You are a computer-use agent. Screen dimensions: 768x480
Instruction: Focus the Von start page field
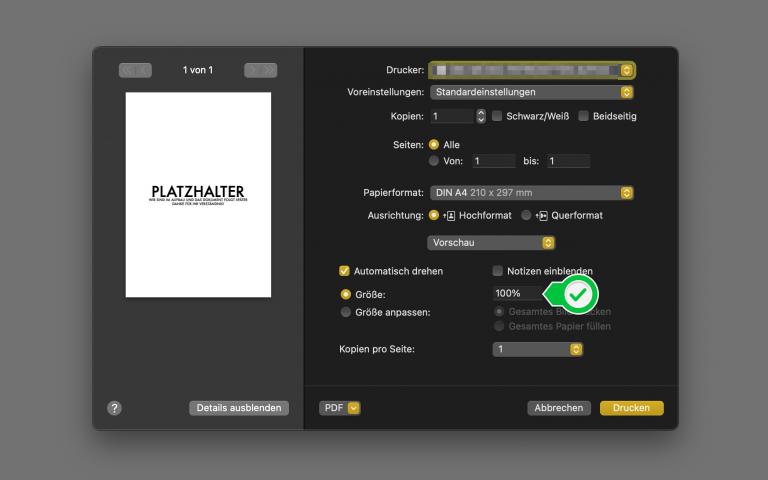pyautogui.click(x=494, y=161)
